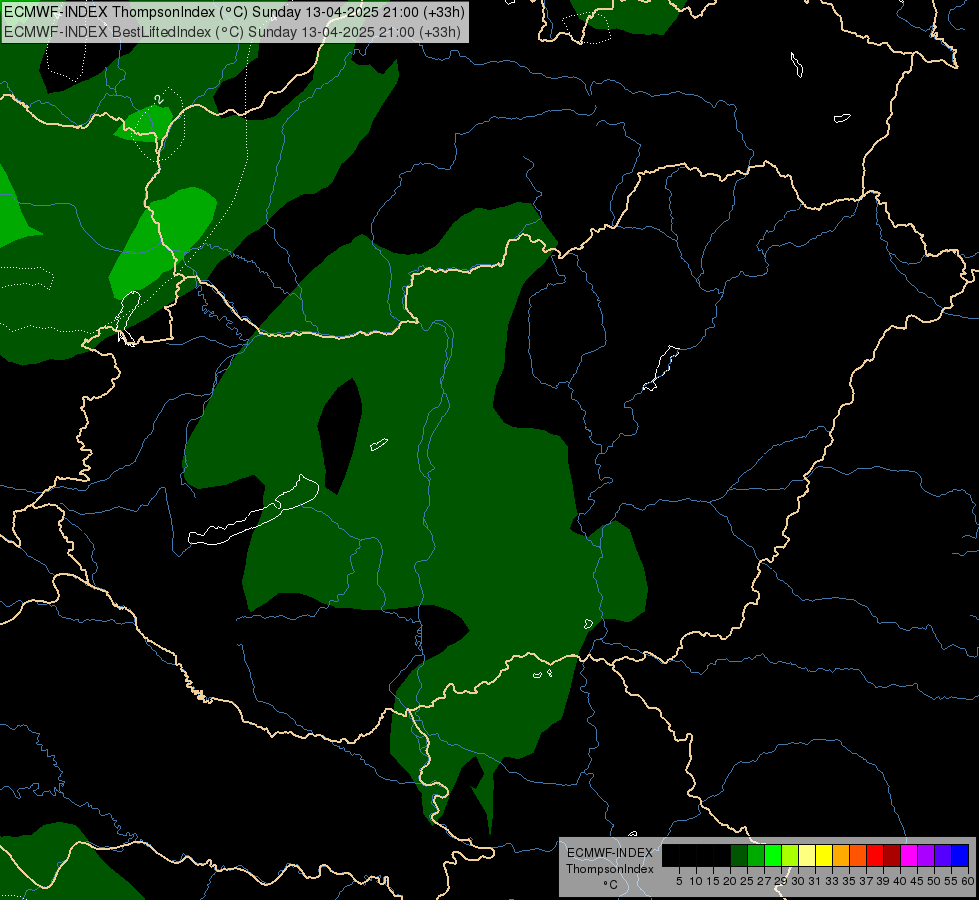
Task: Select the medium green 25–27 legend swatch
Action: [x=755, y=855]
